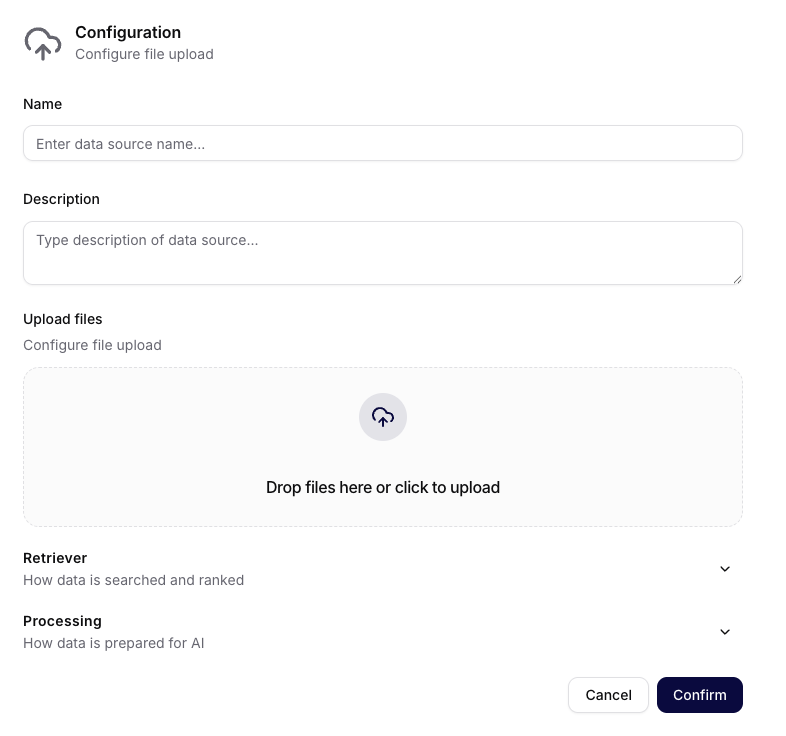Click into the Description text area
The image size is (786, 736).
382,253
